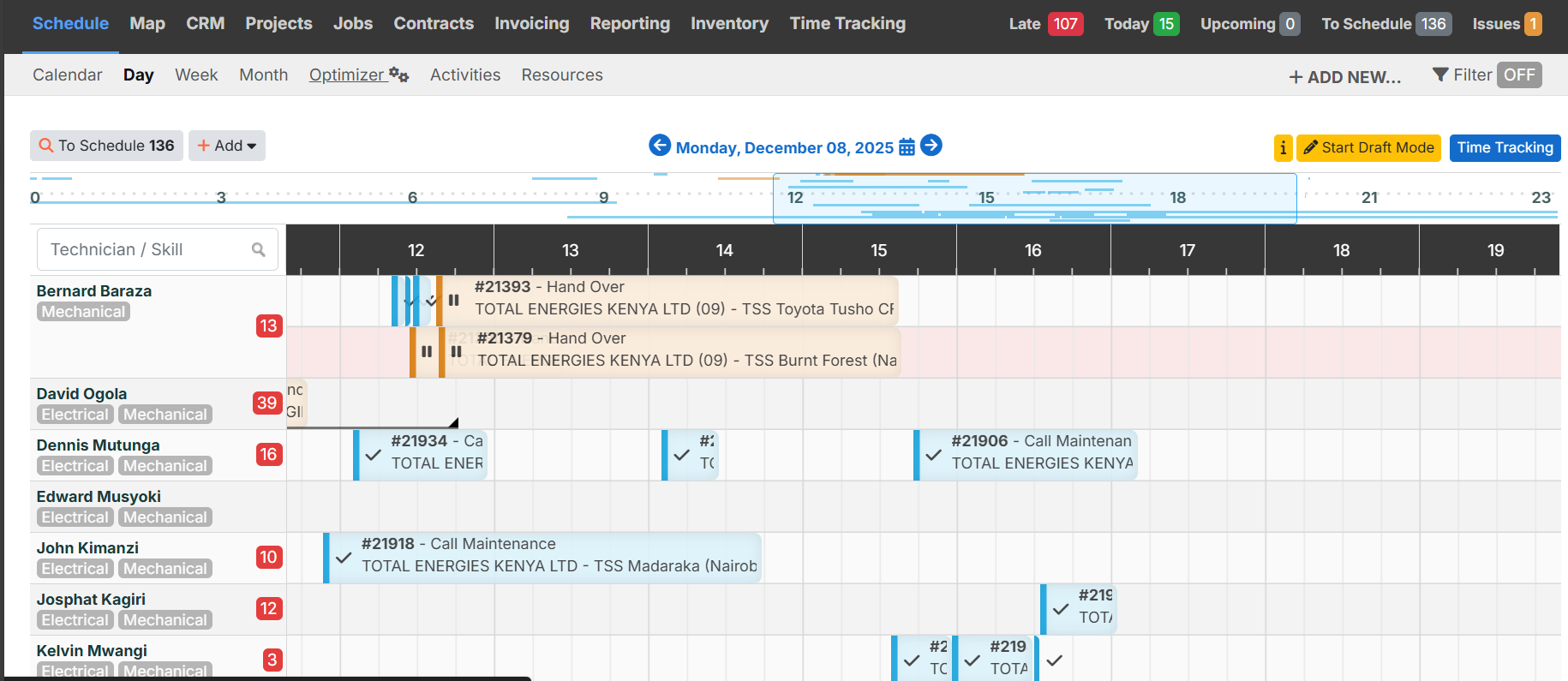Open the Resources view

562,75
